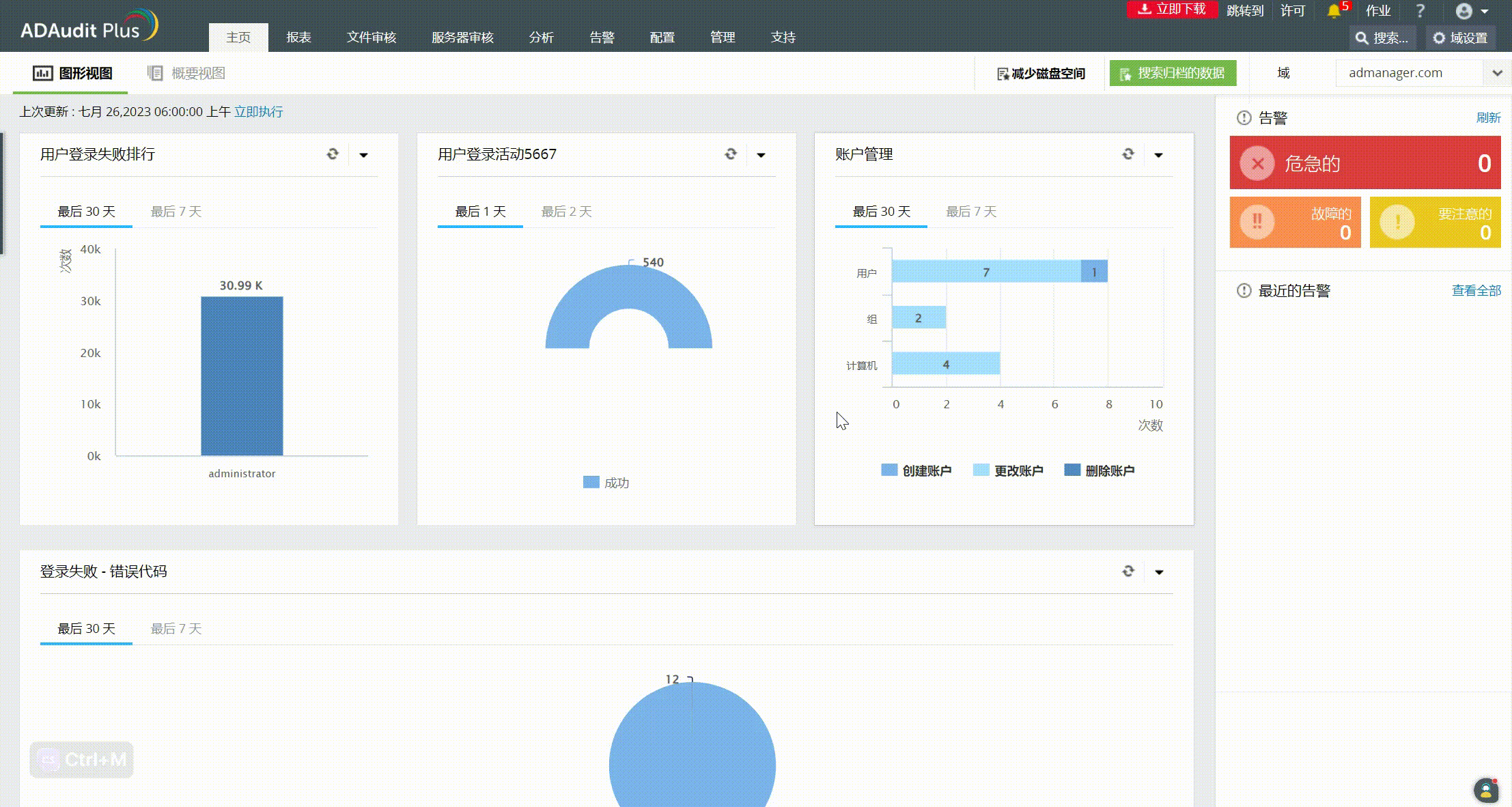Open the 报表 menu tab
This screenshot has width=1512, height=807.
click(298, 38)
